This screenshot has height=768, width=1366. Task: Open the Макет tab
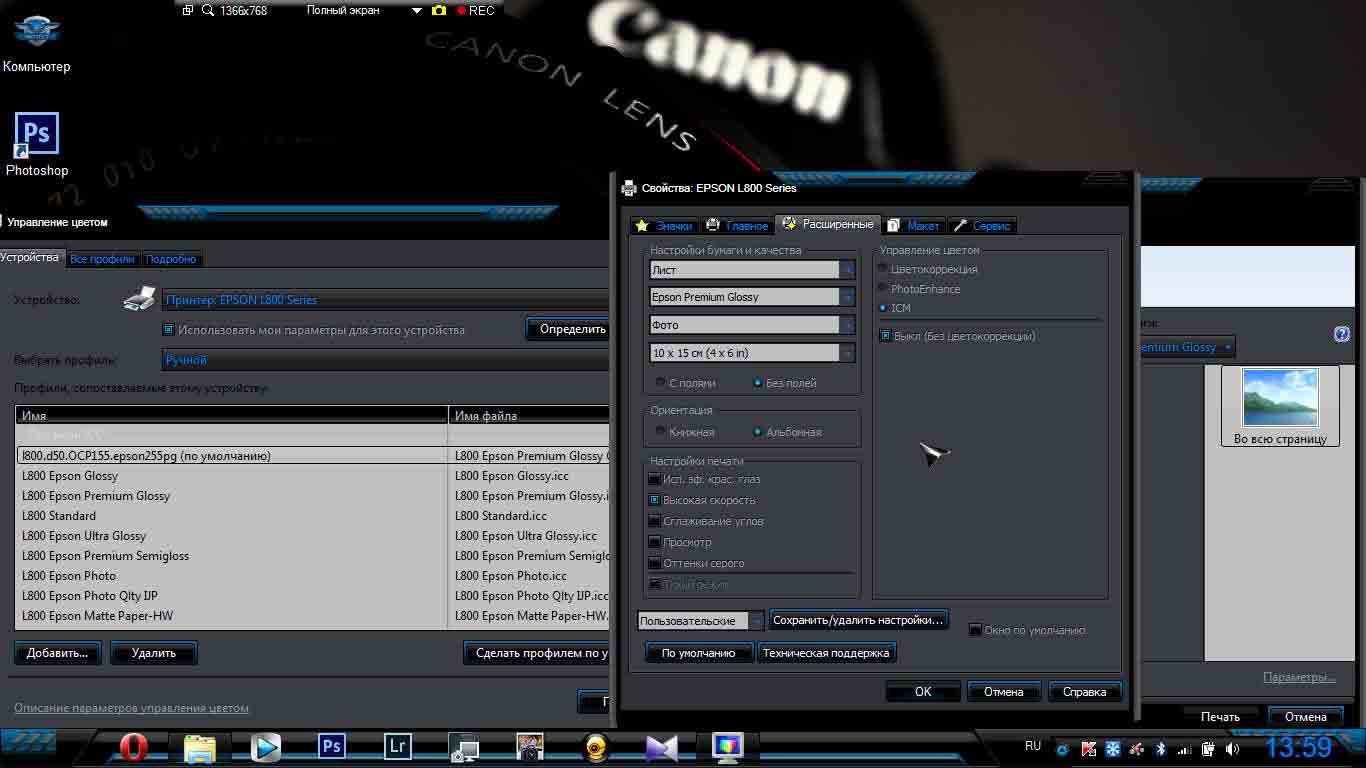[914, 226]
